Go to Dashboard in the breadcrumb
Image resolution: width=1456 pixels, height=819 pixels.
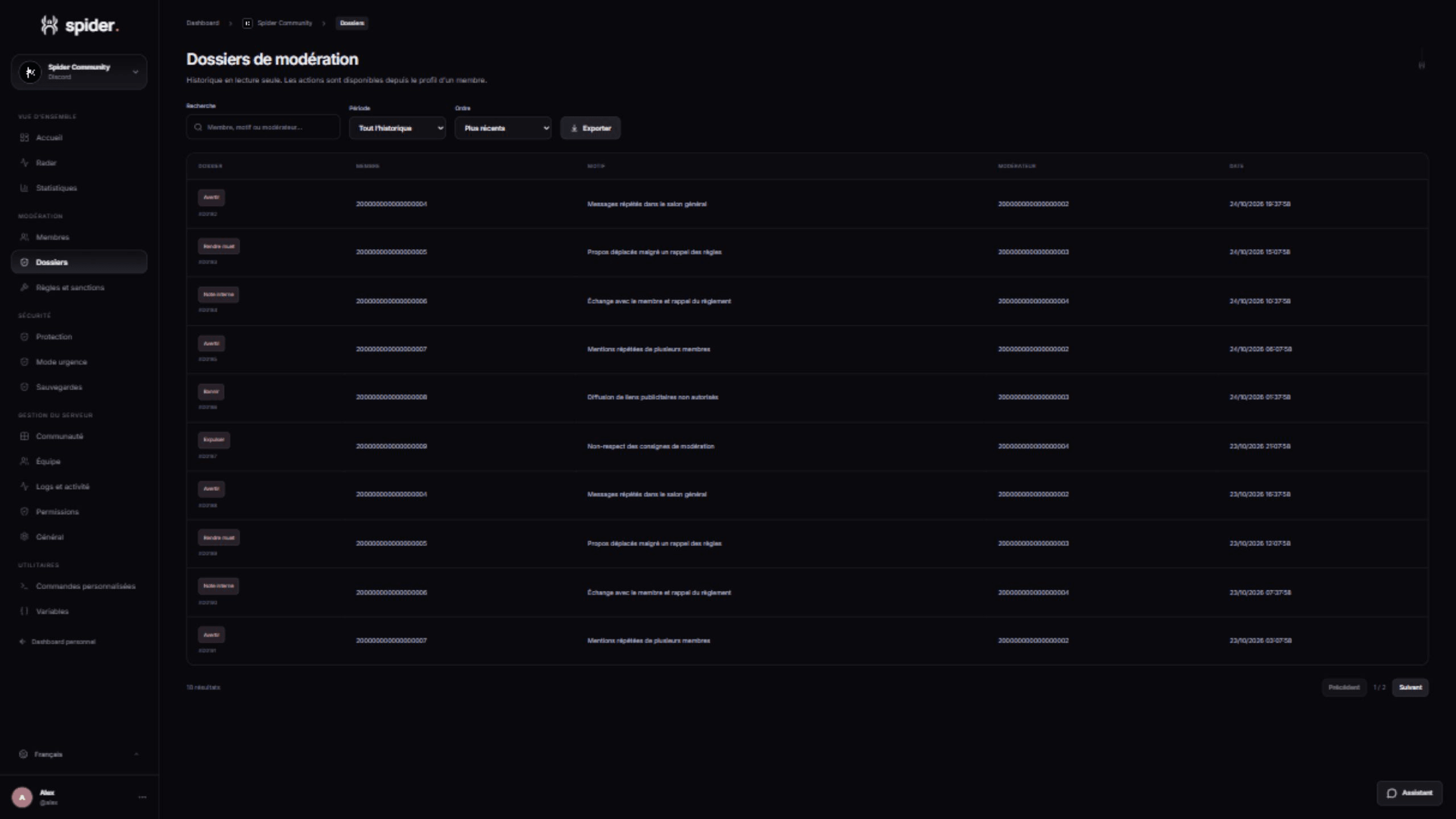[202, 23]
